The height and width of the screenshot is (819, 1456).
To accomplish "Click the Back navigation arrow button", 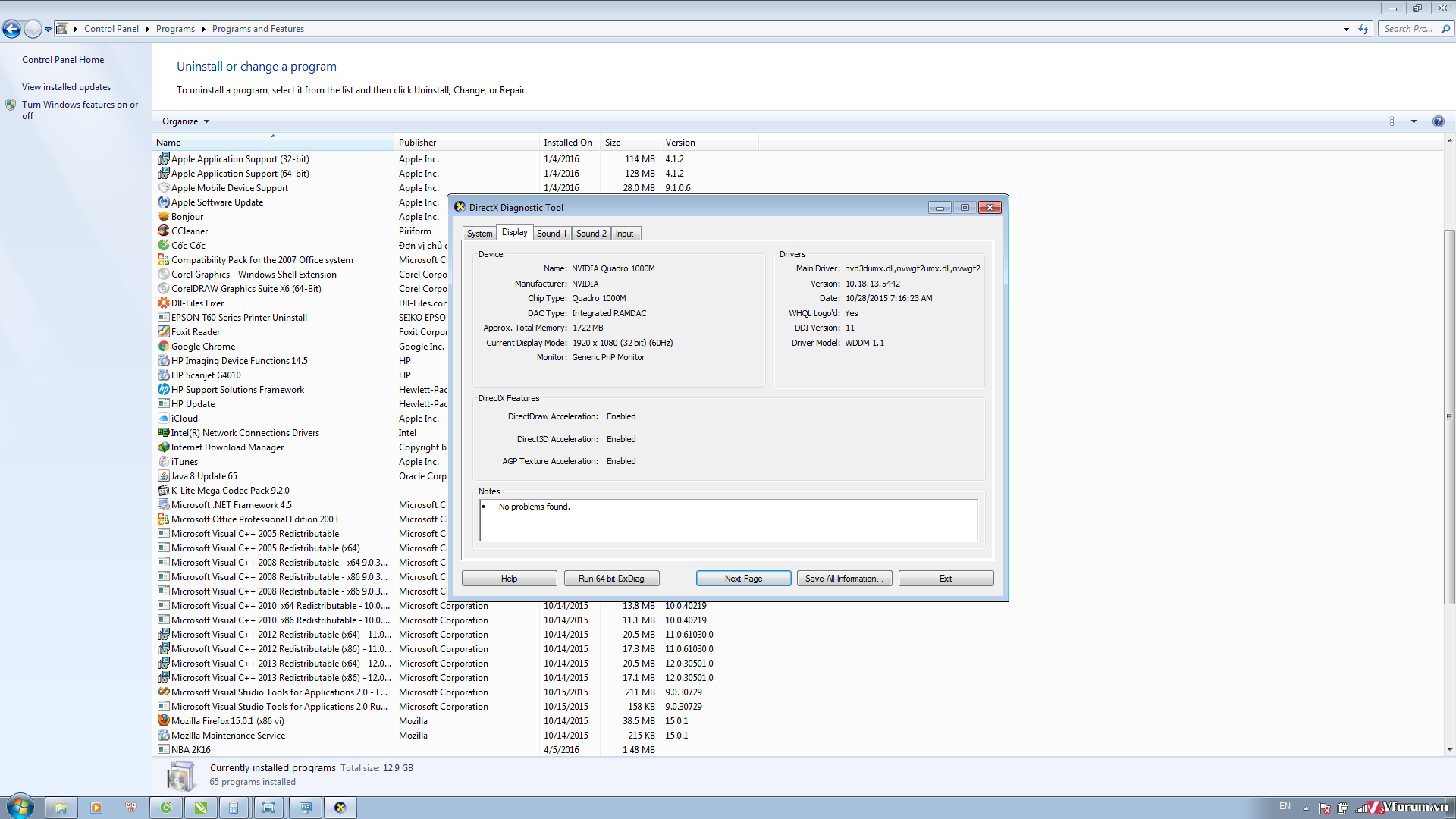I will 11,29.
